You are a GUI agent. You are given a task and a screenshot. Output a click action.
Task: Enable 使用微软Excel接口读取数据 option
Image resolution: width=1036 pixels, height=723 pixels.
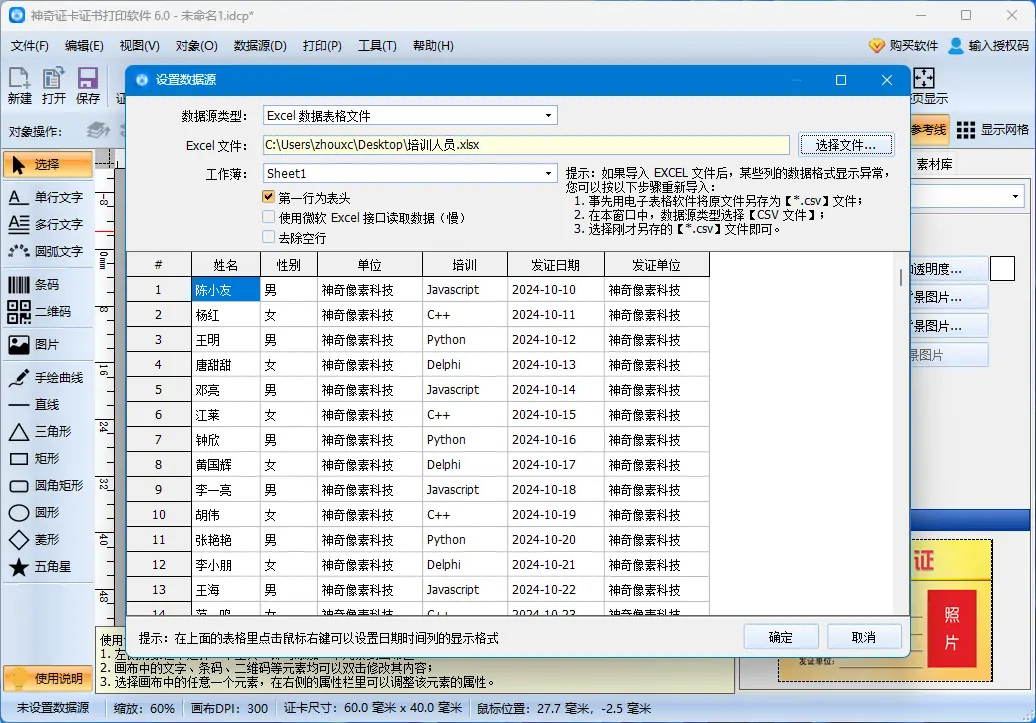coord(268,215)
